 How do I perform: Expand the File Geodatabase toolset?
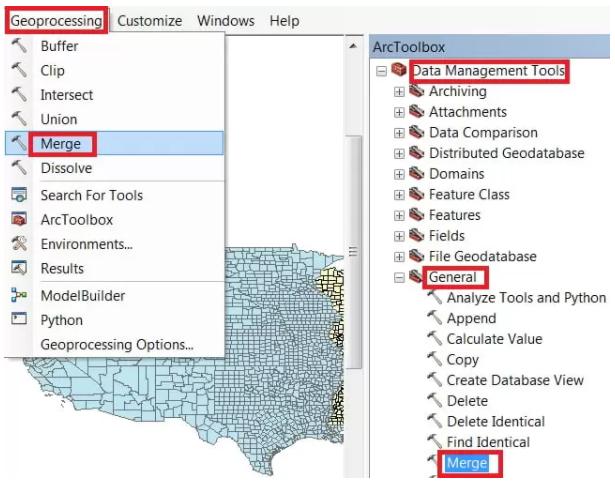399,257
